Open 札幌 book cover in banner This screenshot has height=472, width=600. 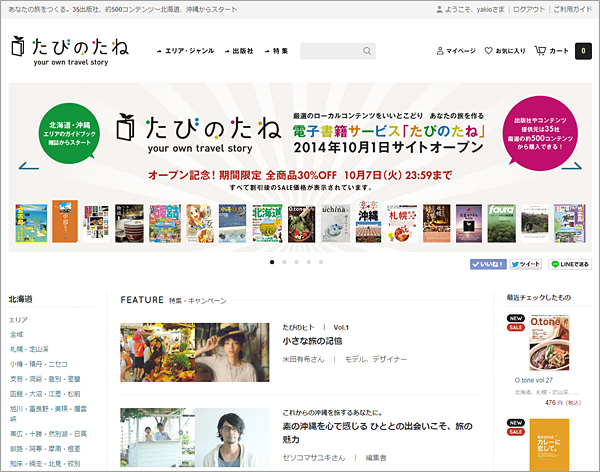pos(401,223)
